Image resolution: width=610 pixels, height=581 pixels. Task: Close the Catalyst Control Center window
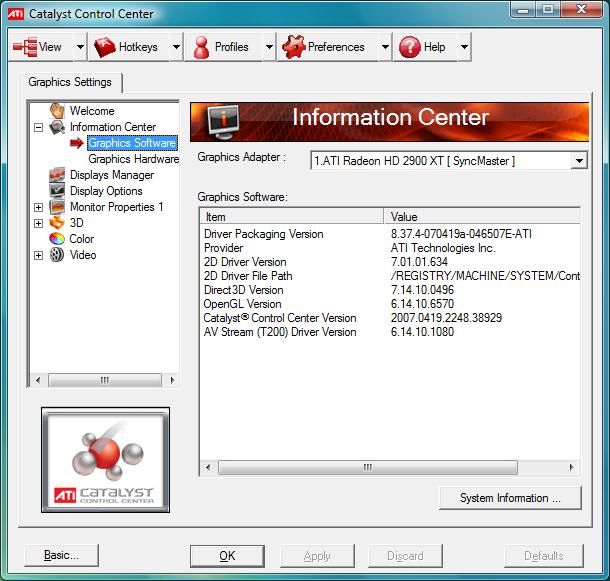(581, 9)
